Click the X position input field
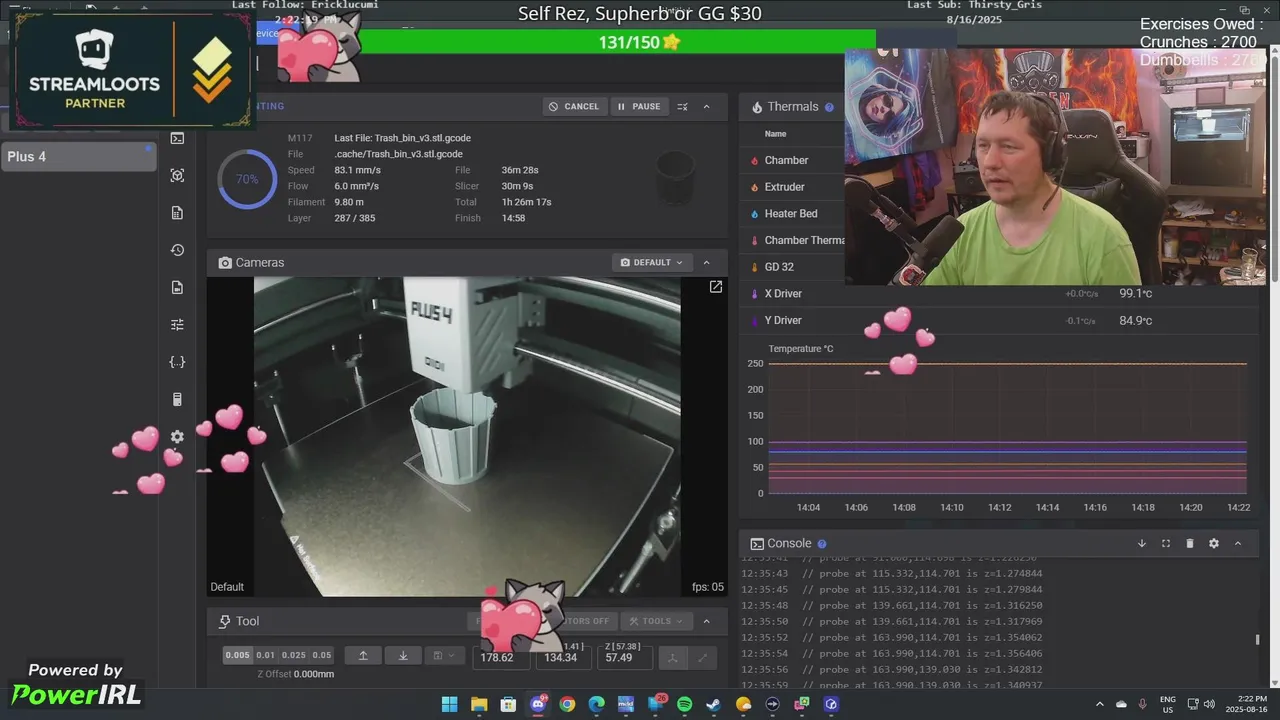Screen dimensions: 1280x720 [501, 657]
